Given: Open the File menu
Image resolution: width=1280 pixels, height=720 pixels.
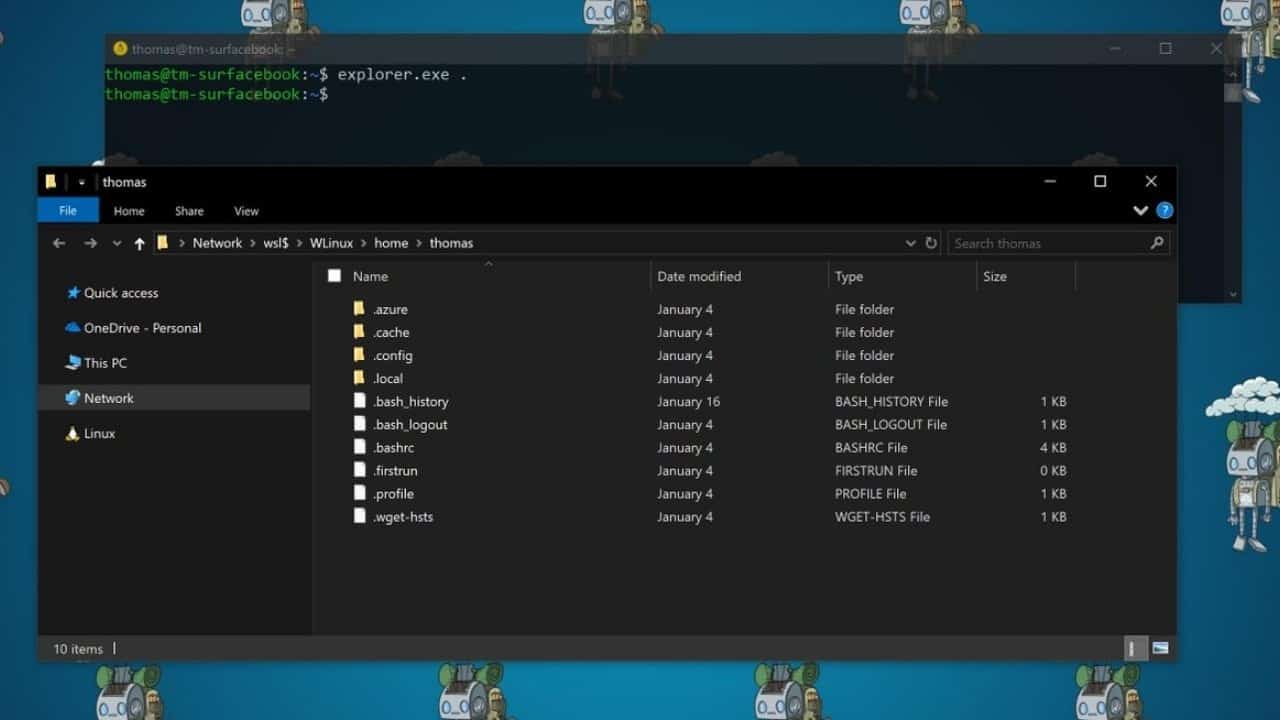Looking at the screenshot, I should 67,210.
